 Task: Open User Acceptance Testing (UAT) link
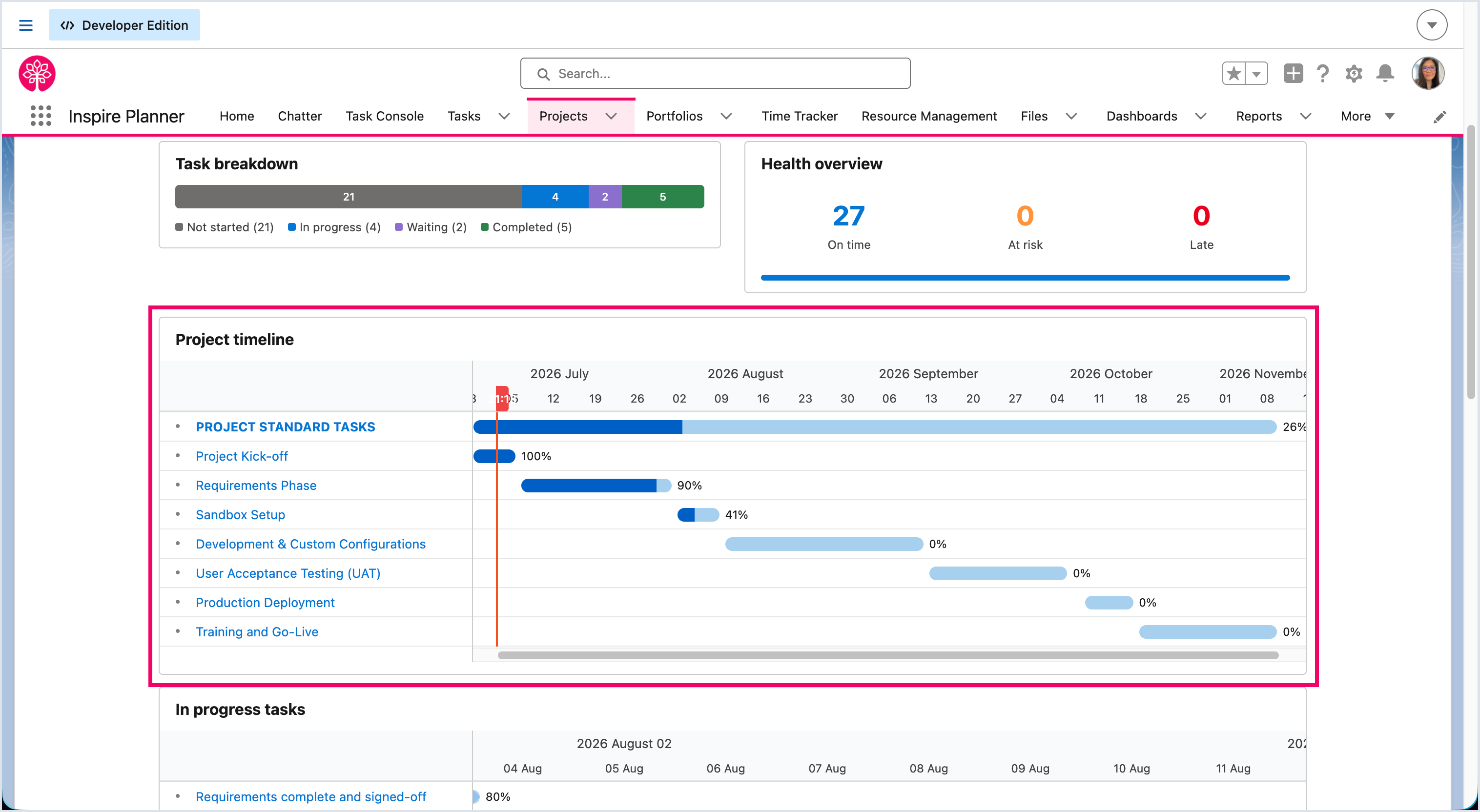288,573
